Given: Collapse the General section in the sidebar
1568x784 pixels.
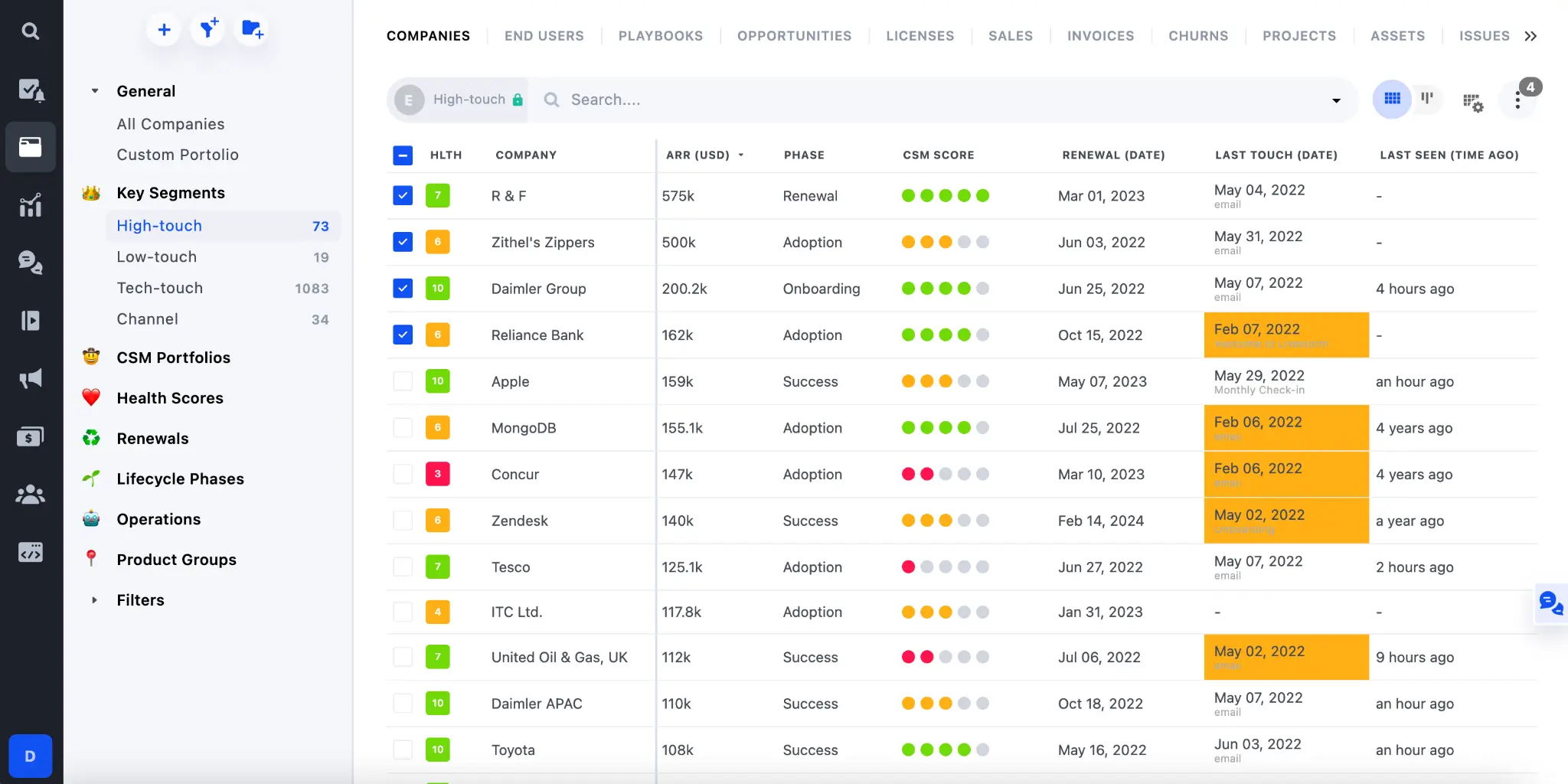Looking at the screenshot, I should coord(95,90).
